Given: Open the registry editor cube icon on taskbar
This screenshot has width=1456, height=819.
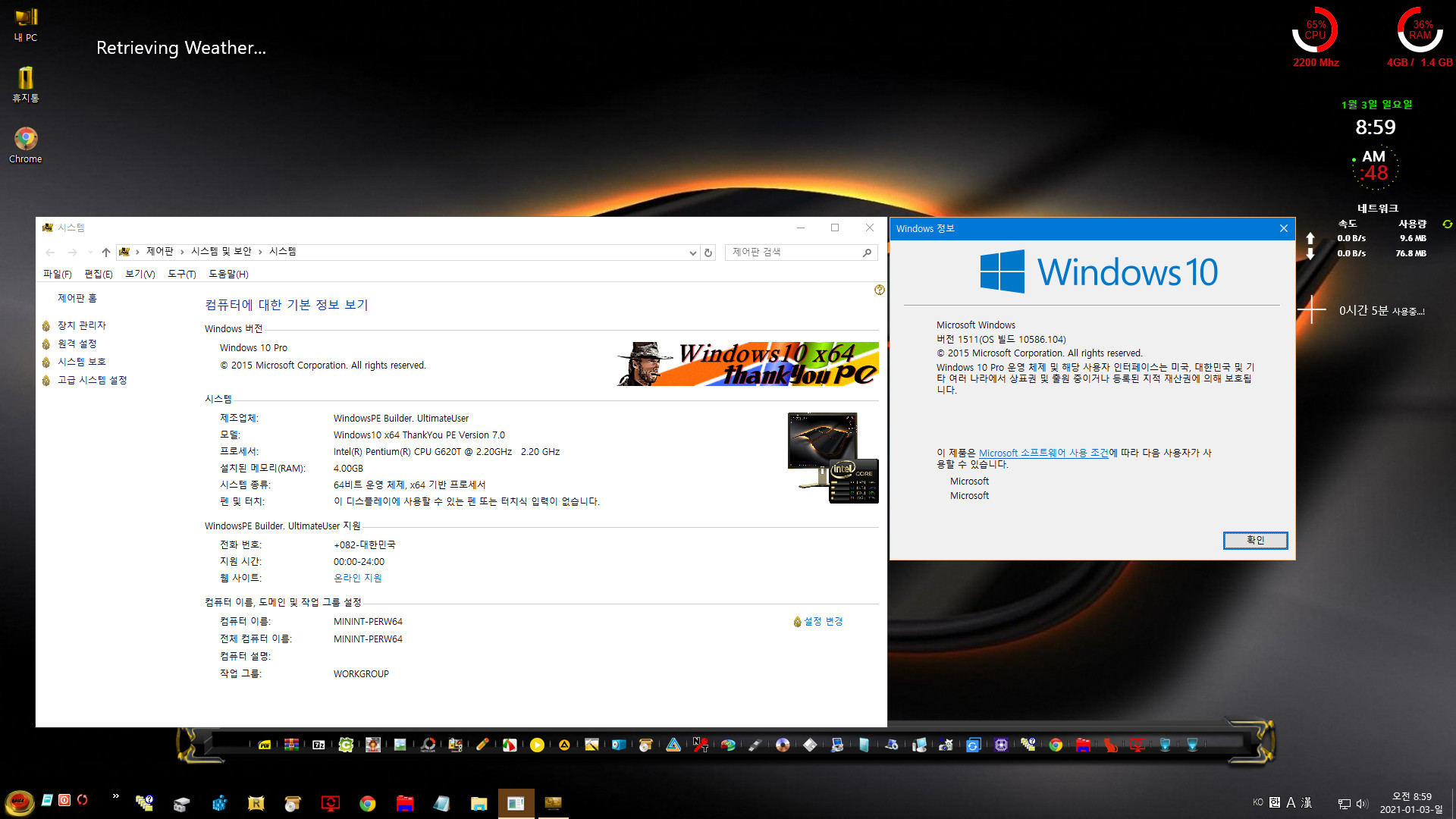Looking at the screenshot, I should pos(219,803).
